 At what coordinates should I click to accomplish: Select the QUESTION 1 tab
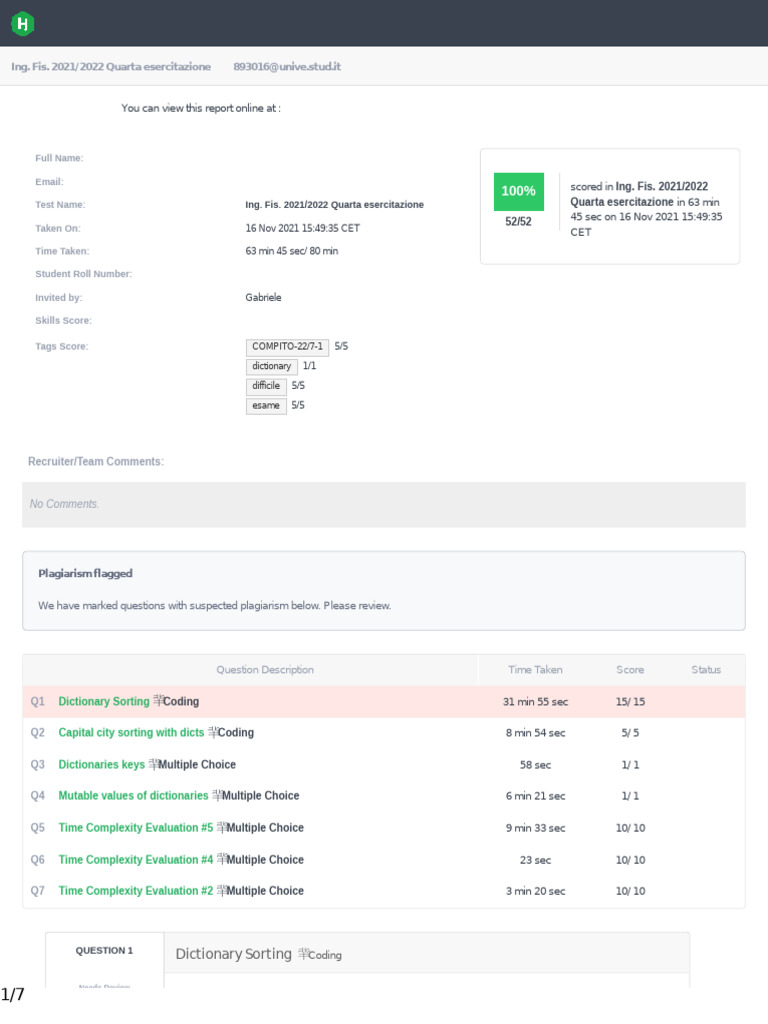[104, 951]
